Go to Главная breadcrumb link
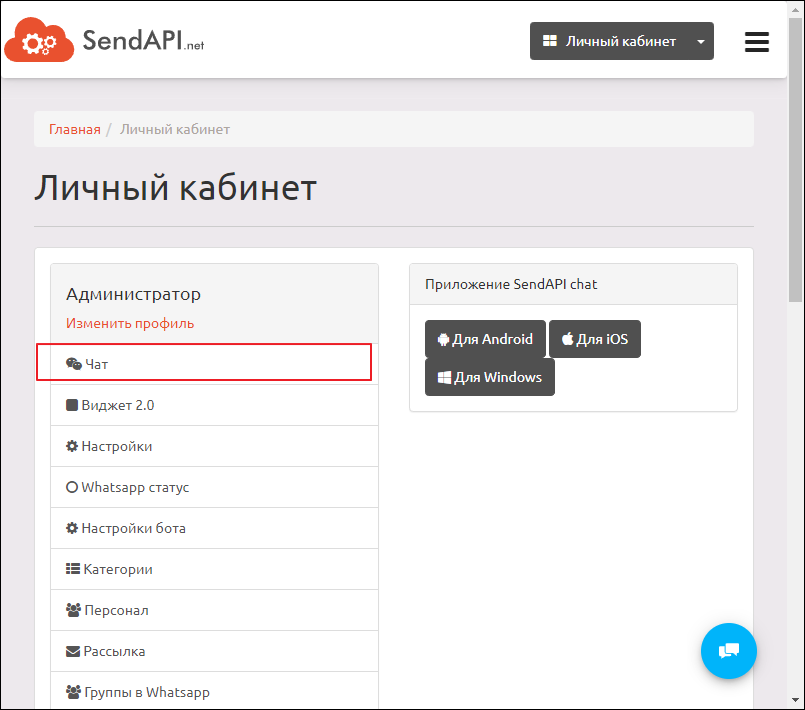This screenshot has height=710, width=805. pos(75,129)
